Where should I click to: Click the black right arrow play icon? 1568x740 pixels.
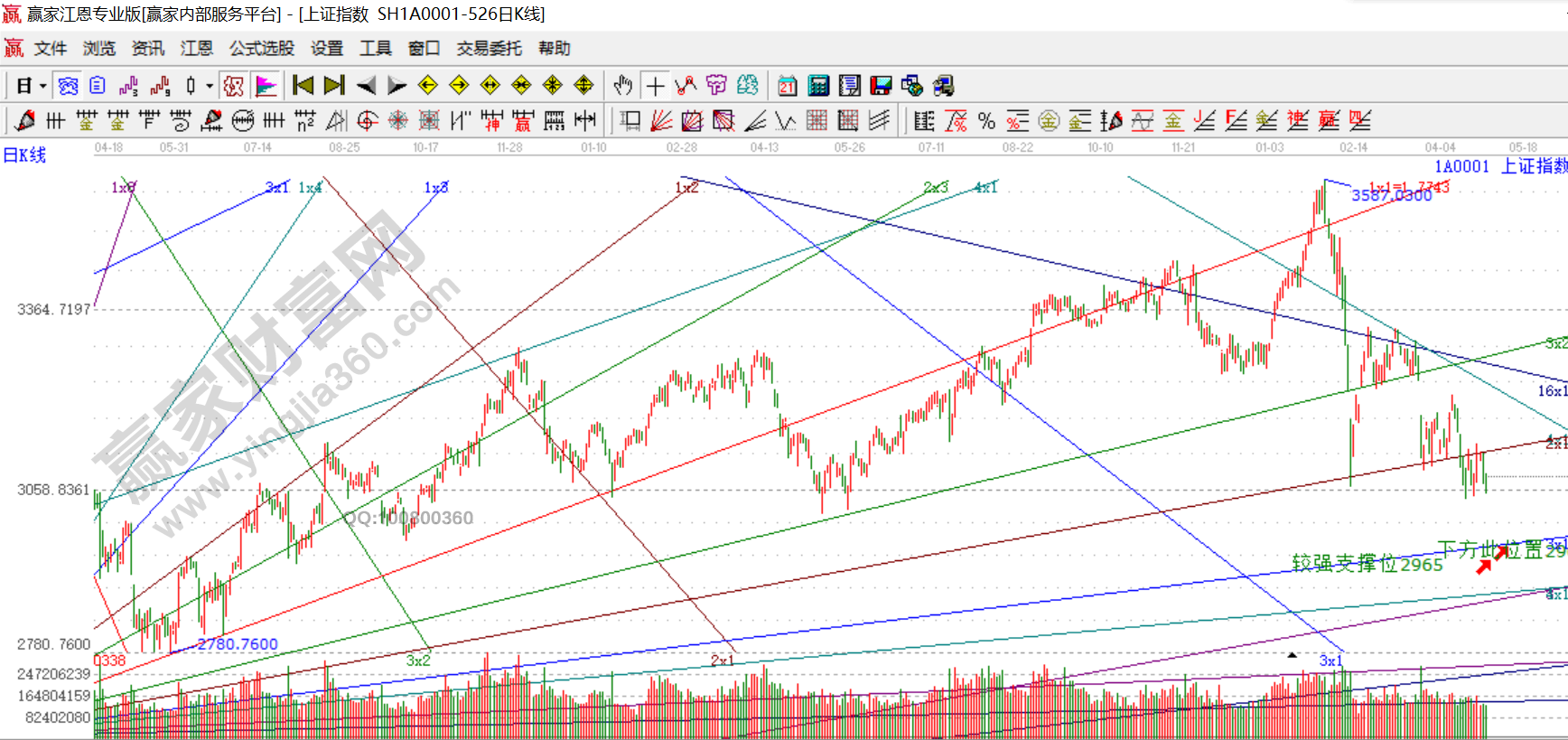pyautogui.click(x=397, y=86)
